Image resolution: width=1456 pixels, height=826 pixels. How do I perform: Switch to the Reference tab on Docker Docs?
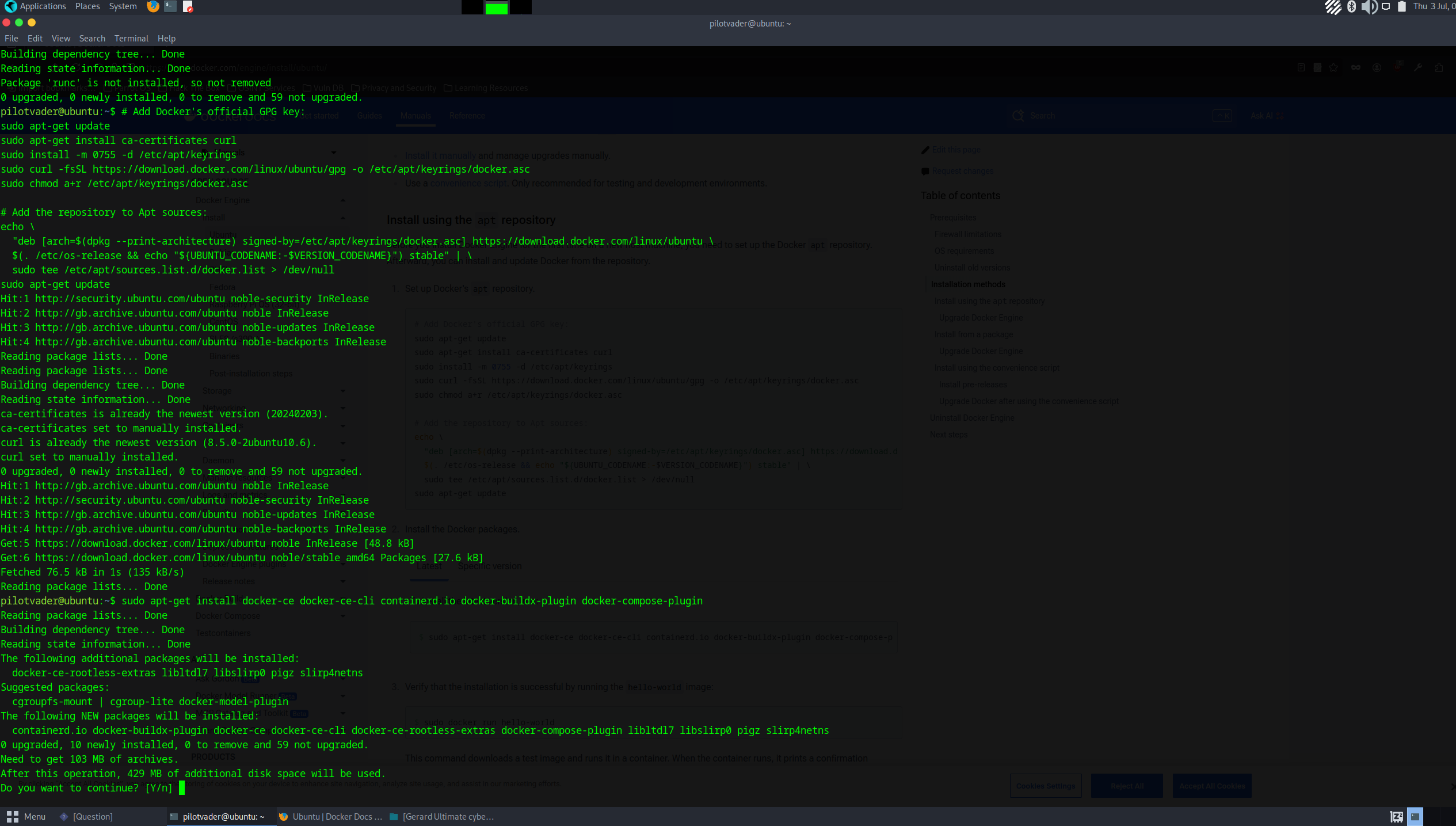(467, 116)
